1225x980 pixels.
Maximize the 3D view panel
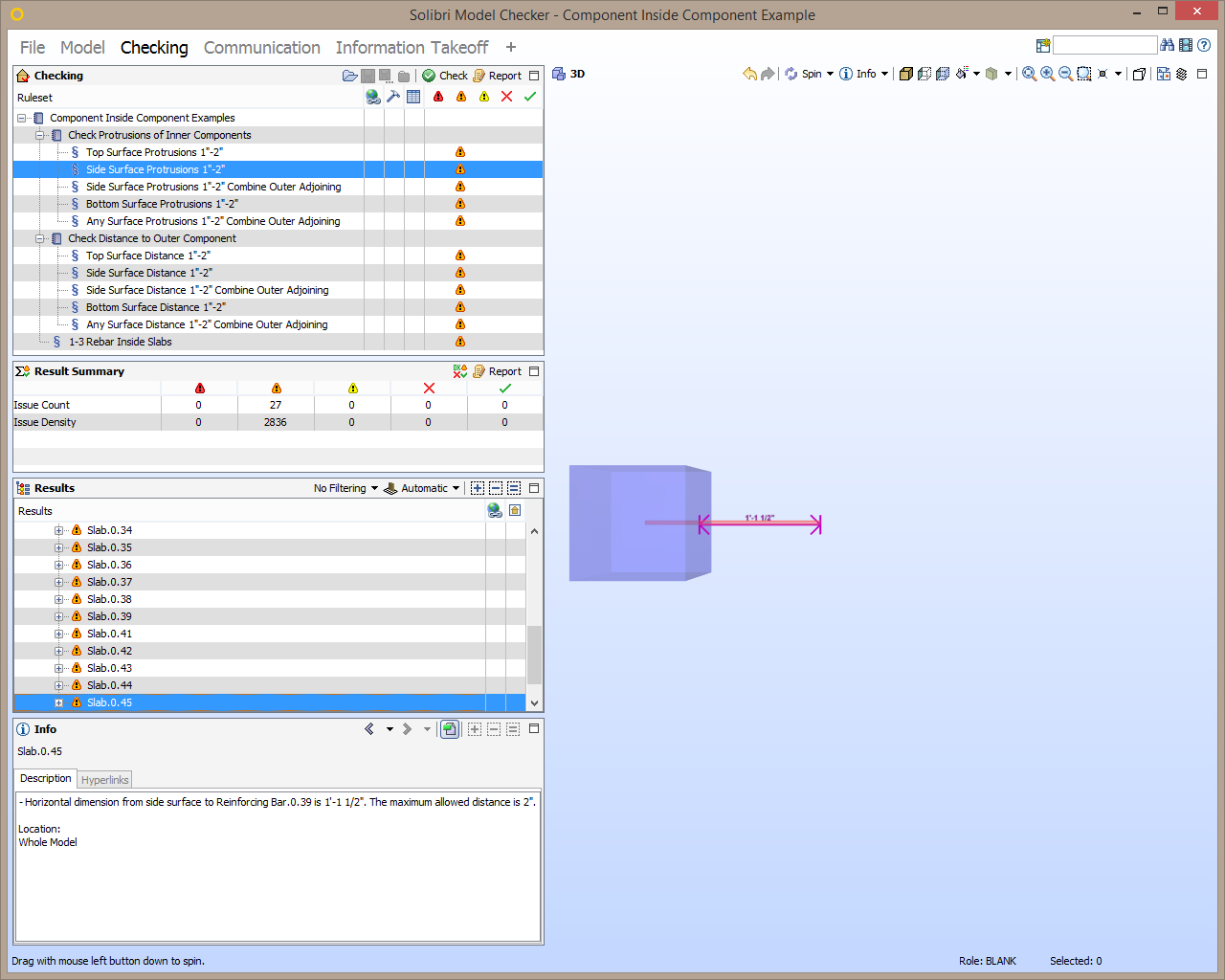[1202, 74]
